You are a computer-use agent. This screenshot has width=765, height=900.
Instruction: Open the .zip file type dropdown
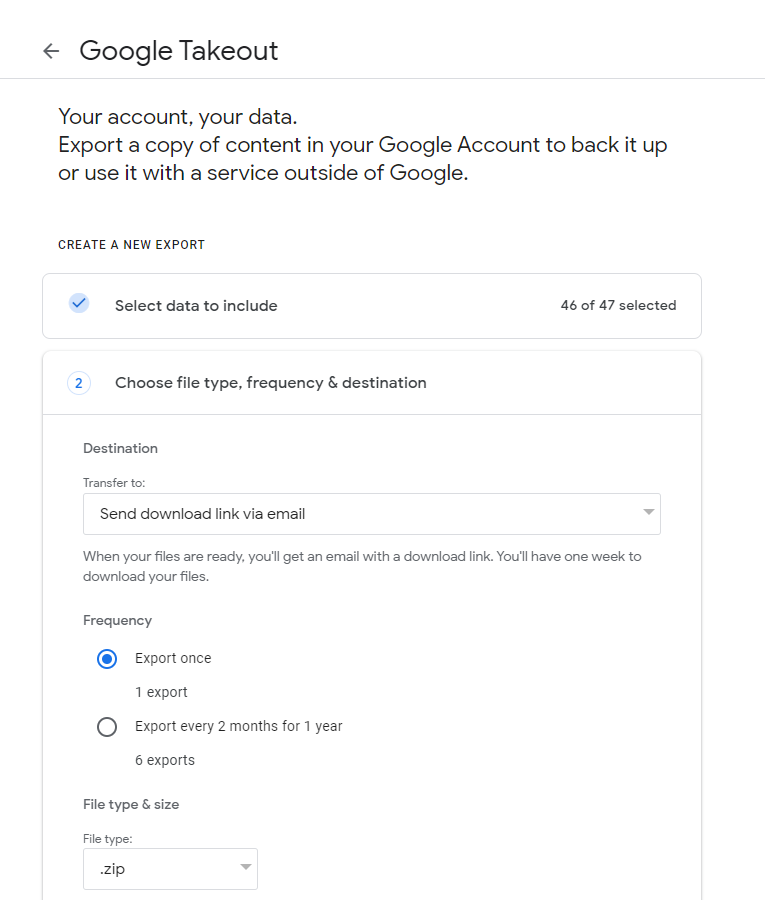(170, 869)
